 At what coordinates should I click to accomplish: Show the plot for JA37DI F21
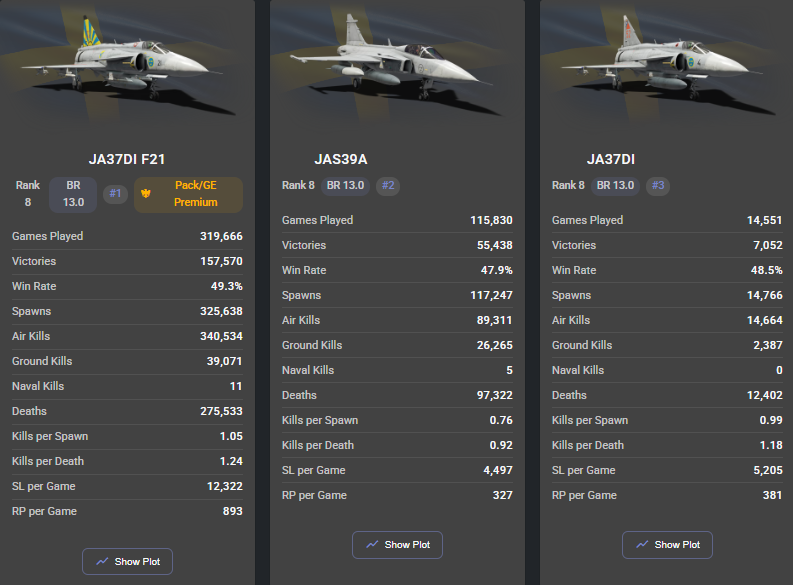(x=128, y=561)
